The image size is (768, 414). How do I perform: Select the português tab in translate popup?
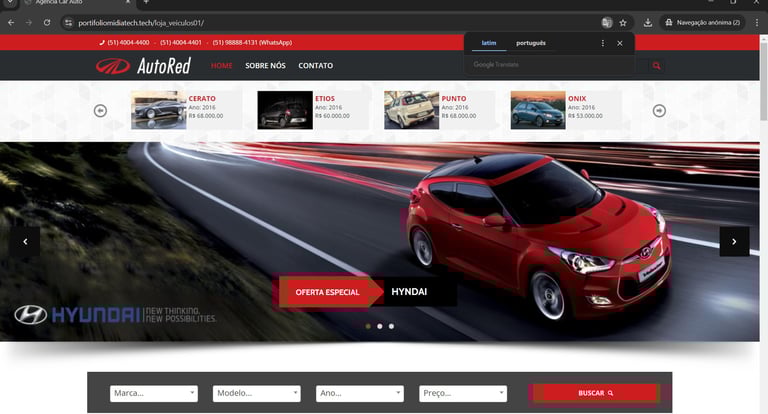point(531,43)
